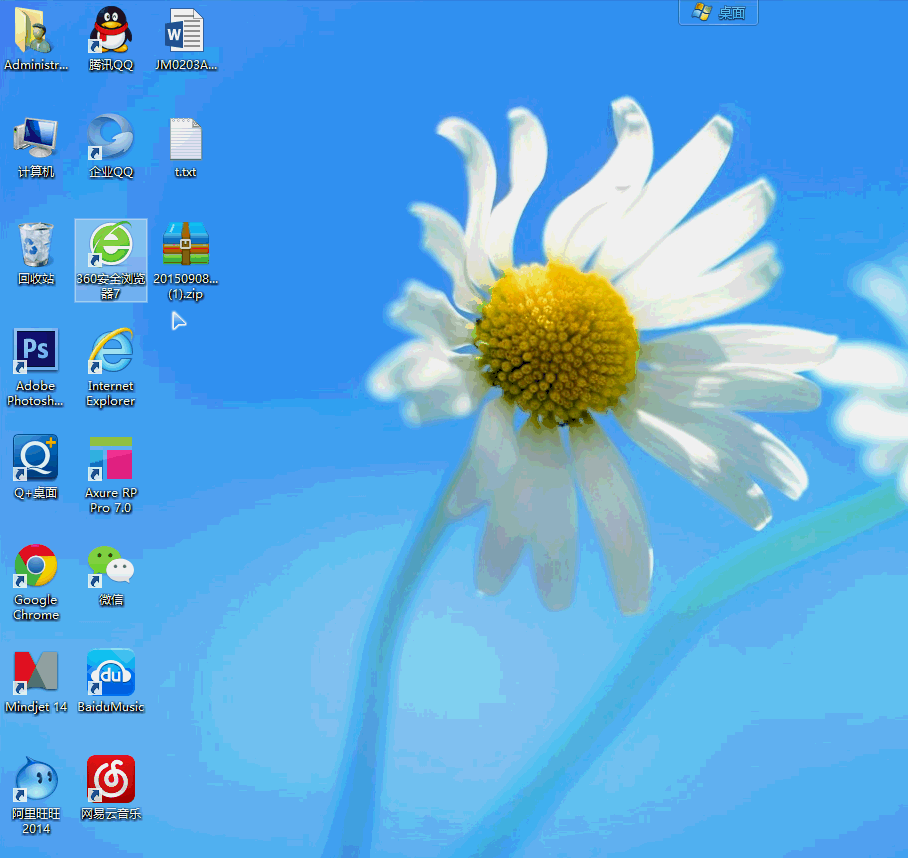Launch the 阿里旺旺 2014 shortcut

(x=35, y=796)
